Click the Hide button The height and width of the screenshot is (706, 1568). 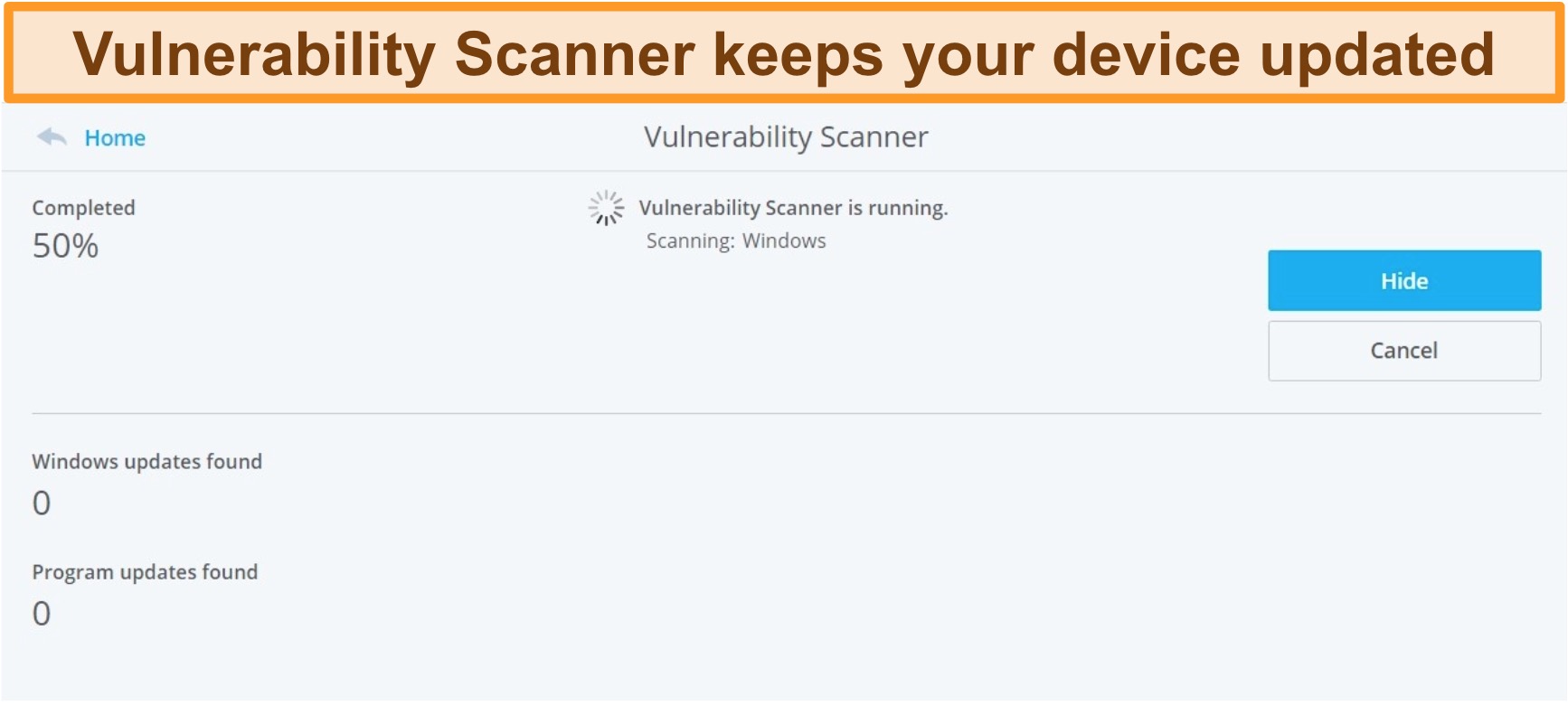1403,281
